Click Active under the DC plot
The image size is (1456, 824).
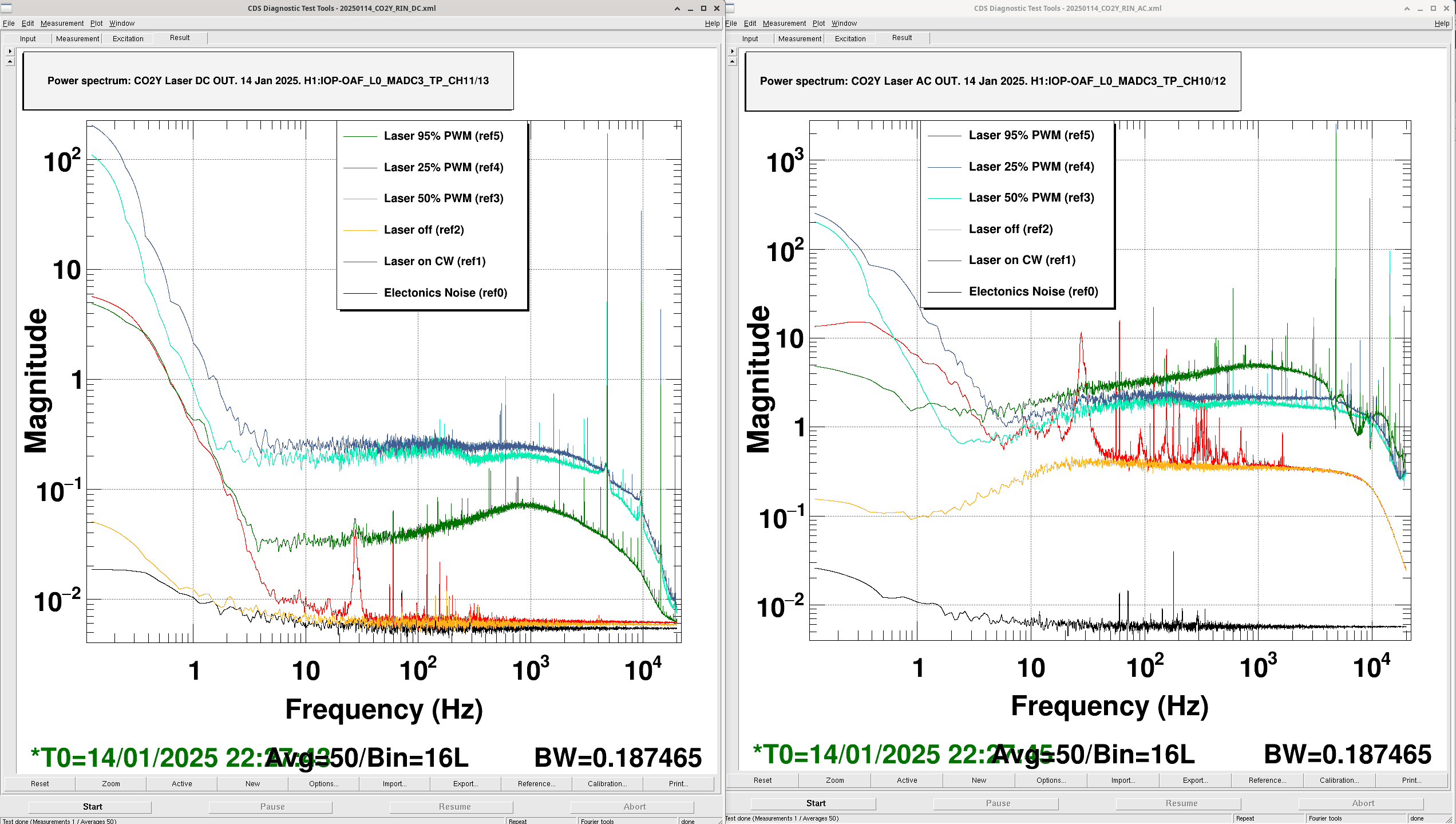coord(182,784)
